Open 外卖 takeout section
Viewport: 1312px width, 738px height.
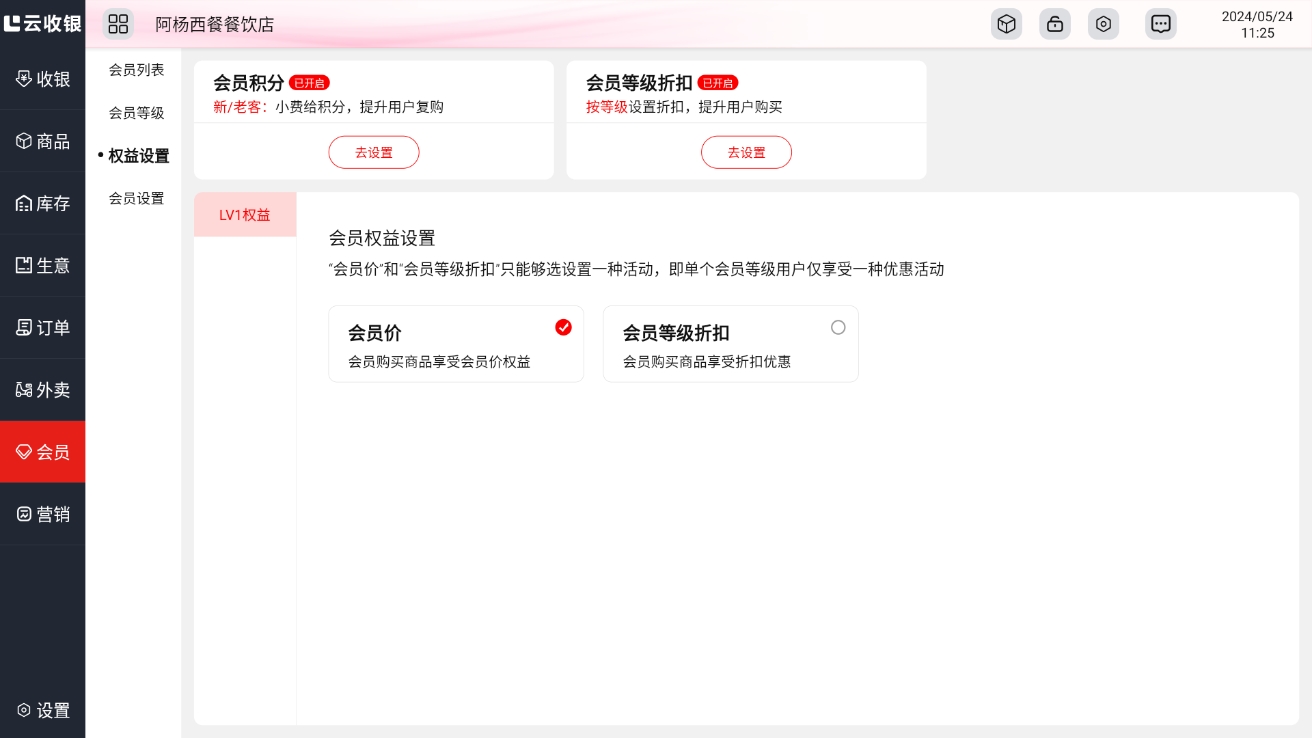tap(43, 389)
